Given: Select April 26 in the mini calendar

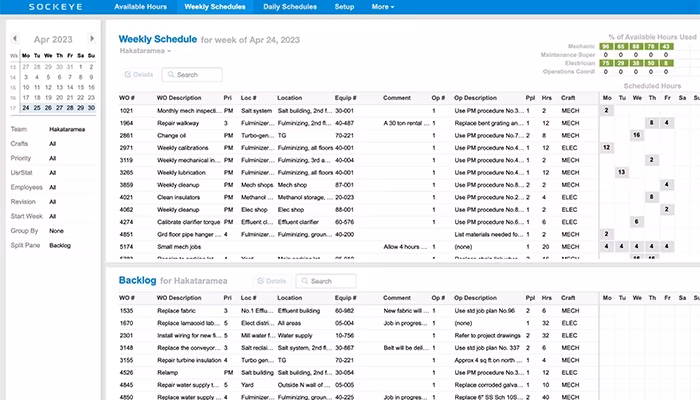Looking at the screenshot, I should point(48,108).
